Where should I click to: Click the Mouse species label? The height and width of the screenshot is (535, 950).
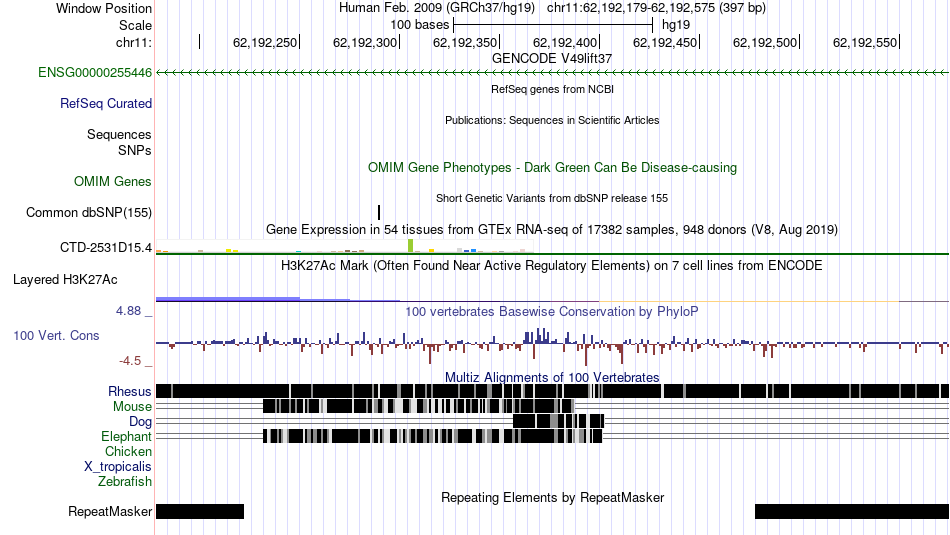click(132, 407)
